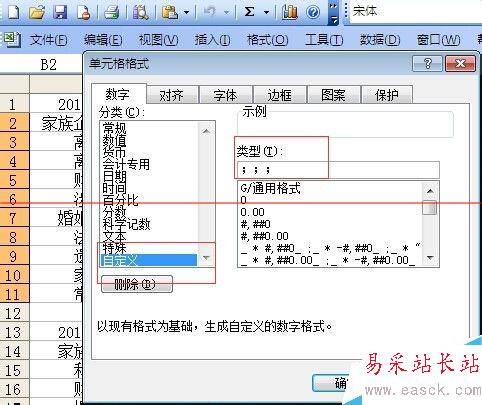
Task: Open the Paste options dropdown arrow
Action: (187, 13)
